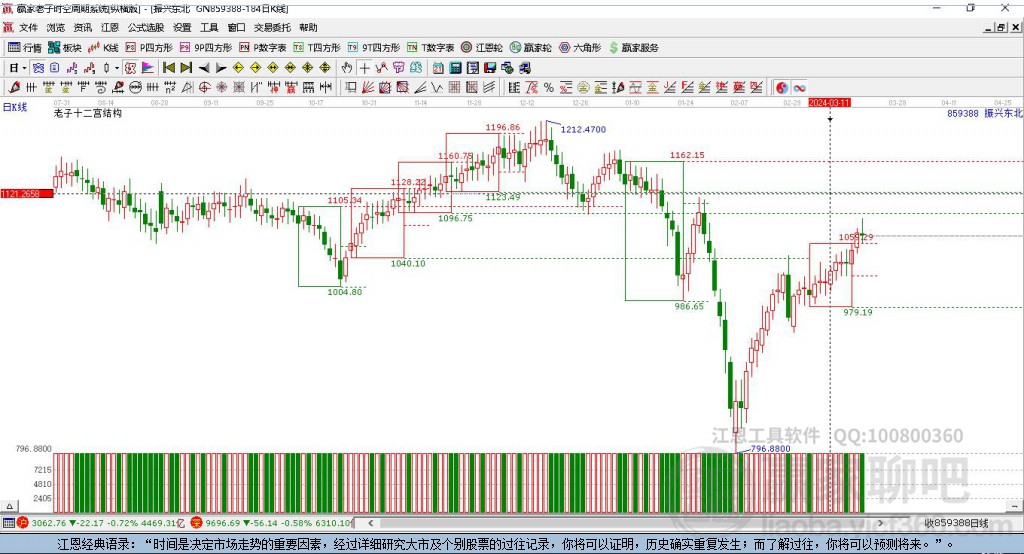Screen dimensions: 1024x554
Task: Open the 行情 quotes toolbar button
Action: pos(25,48)
